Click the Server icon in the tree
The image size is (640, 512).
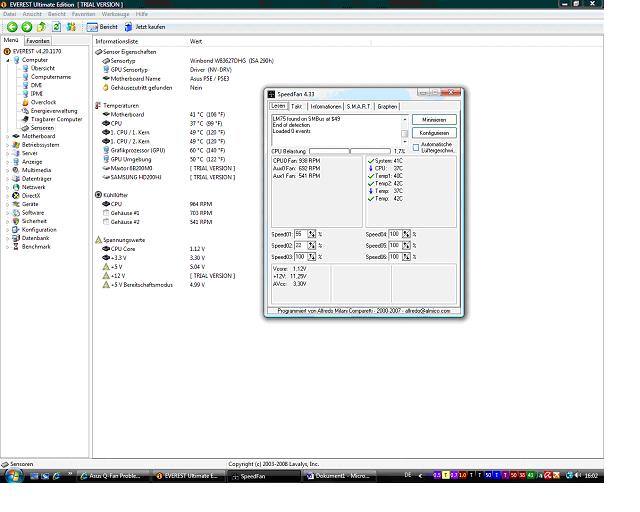[x=16, y=153]
